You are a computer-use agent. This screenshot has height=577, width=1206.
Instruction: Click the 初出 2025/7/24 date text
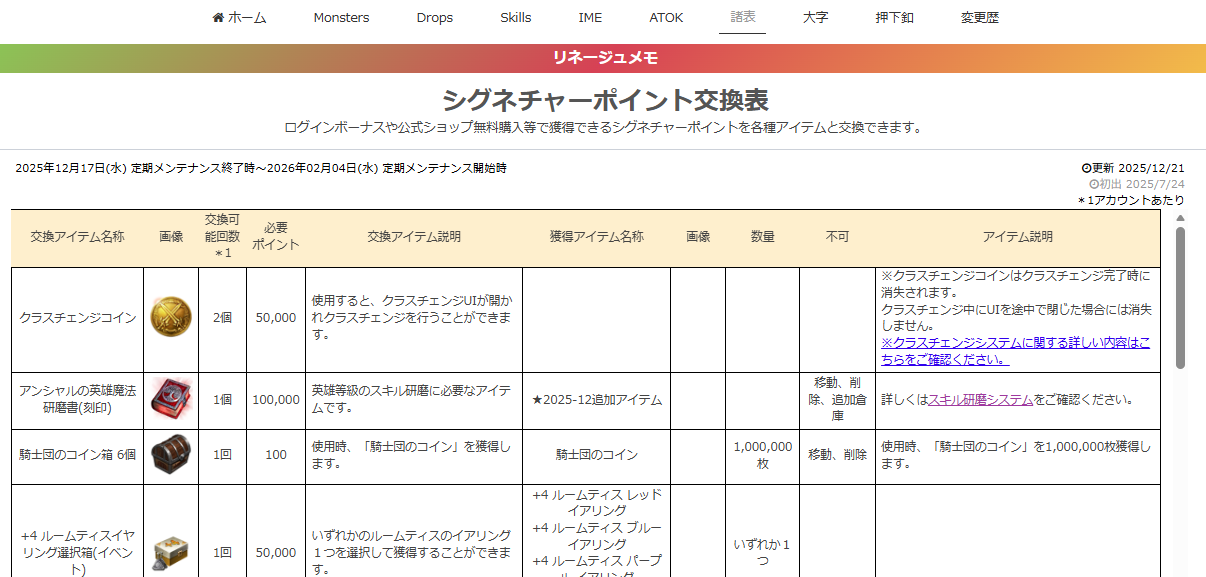(1137, 184)
